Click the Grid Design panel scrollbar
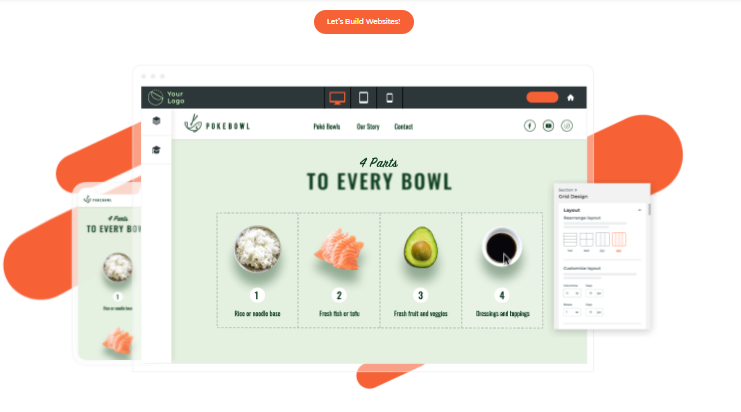 coord(649,209)
